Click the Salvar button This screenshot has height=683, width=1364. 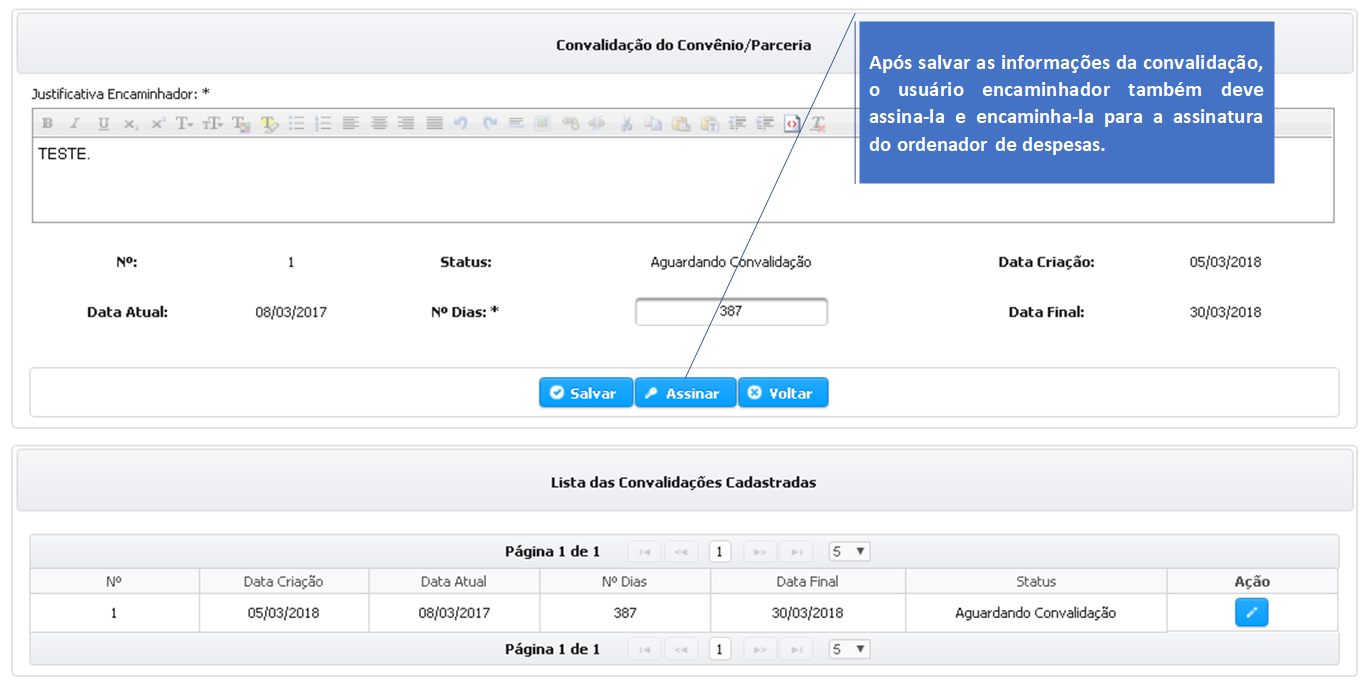pyautogui.click(x=585, y=393)
